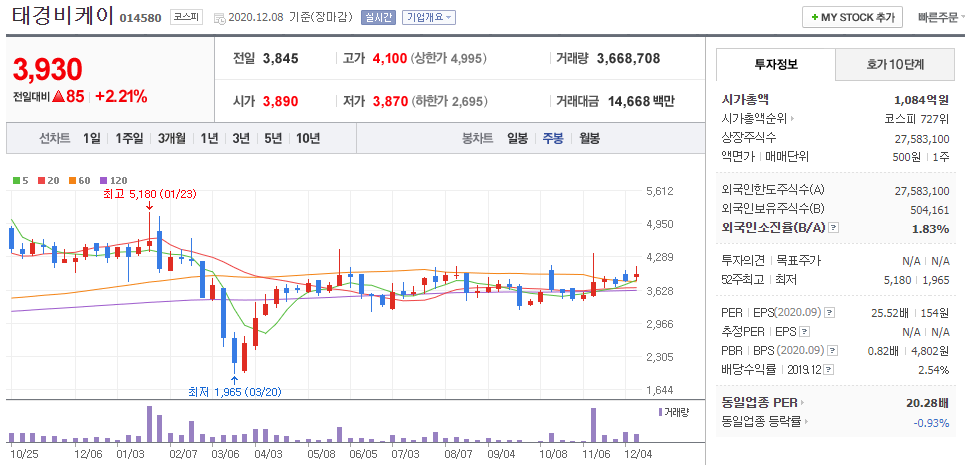965x465 pixels.
Task: Click the orange 60-day moving average legend
Action: pyautogui.click(x=79, y=181)
